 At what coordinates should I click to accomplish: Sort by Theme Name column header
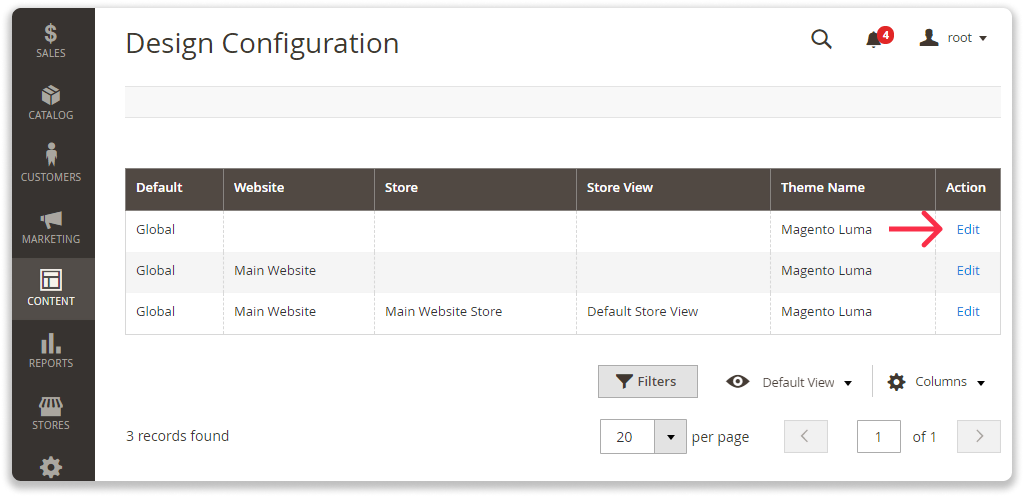pos(822,187)
